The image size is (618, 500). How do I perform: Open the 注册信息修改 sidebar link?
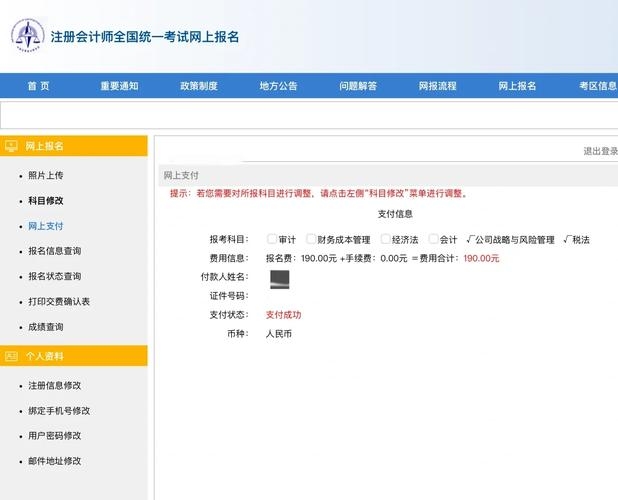click(x=54, y=385)
